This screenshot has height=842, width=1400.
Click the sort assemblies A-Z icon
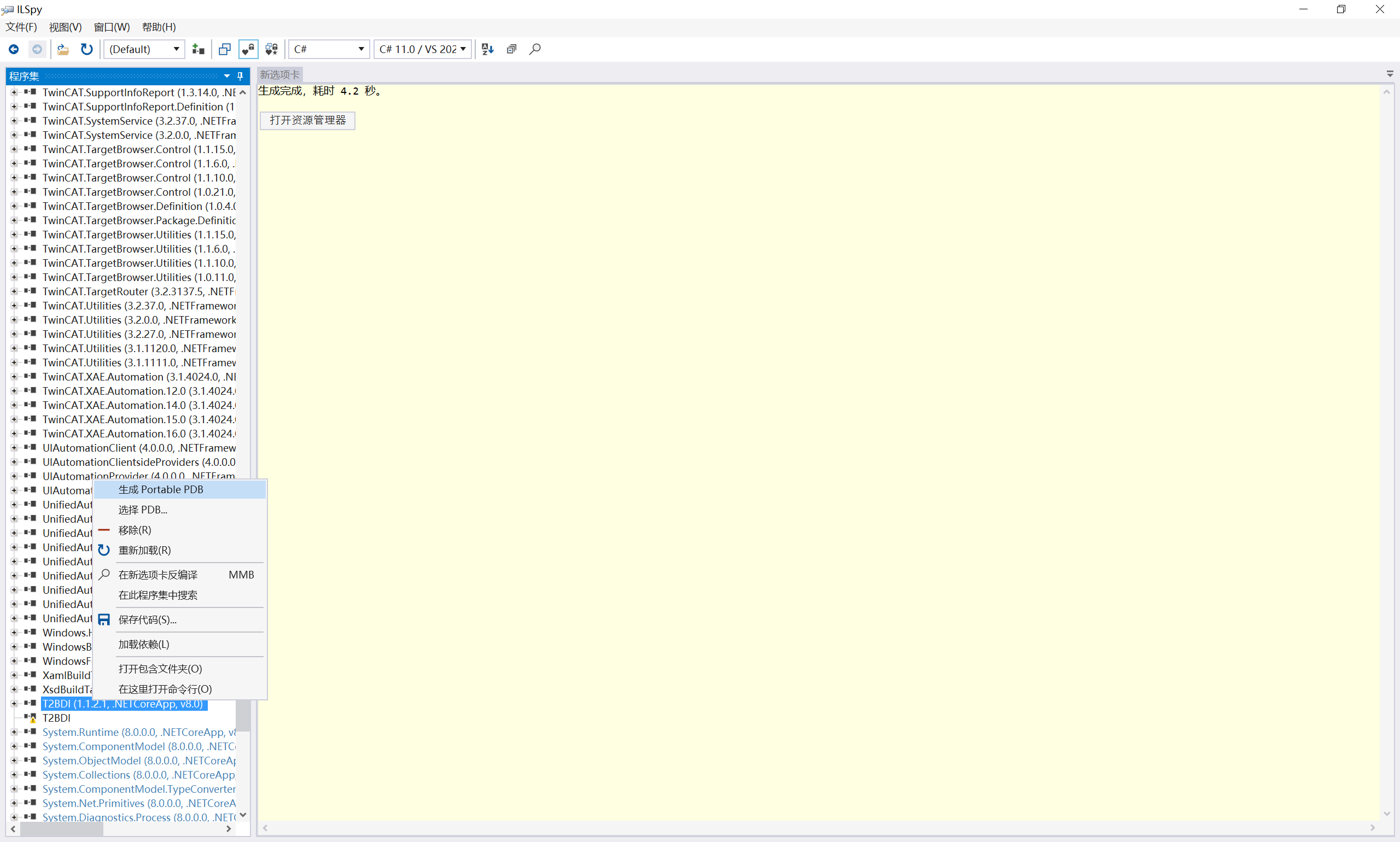[487, 49]
